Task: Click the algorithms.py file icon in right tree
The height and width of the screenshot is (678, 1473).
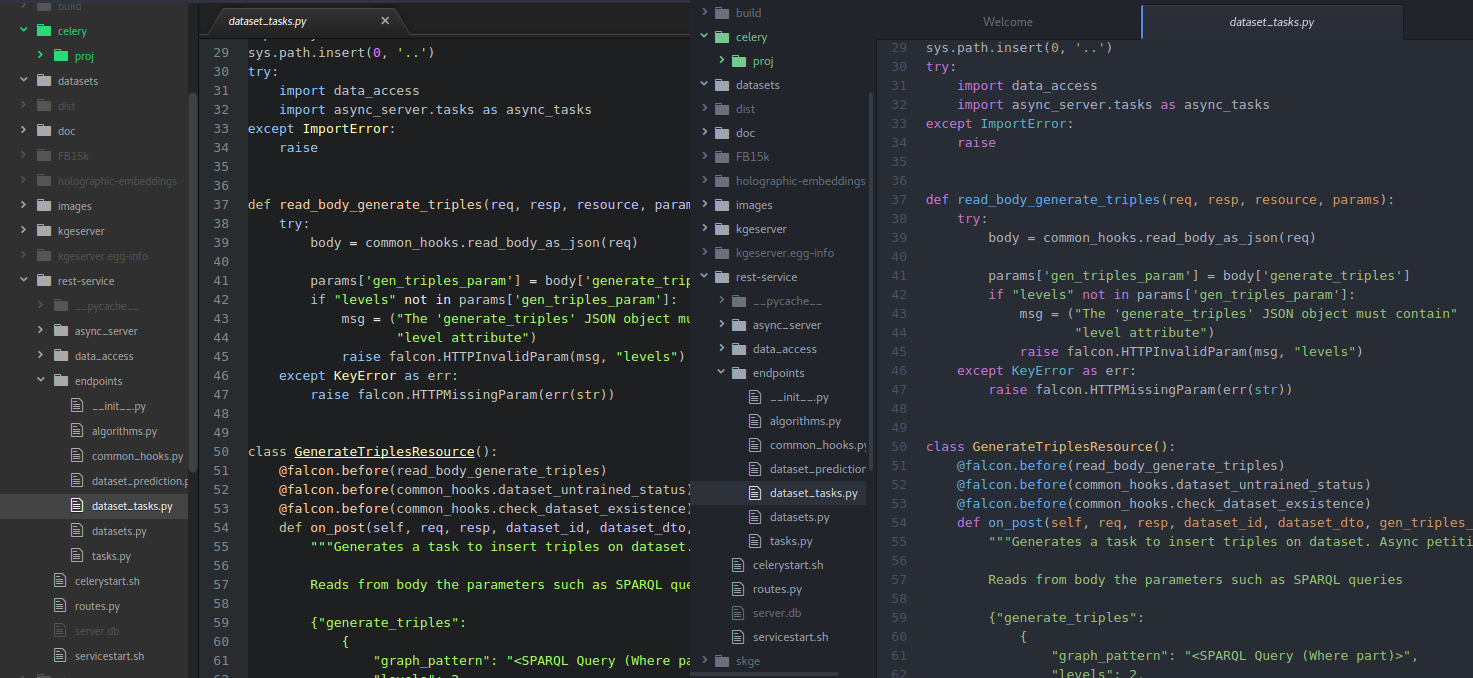Action: 754,421
